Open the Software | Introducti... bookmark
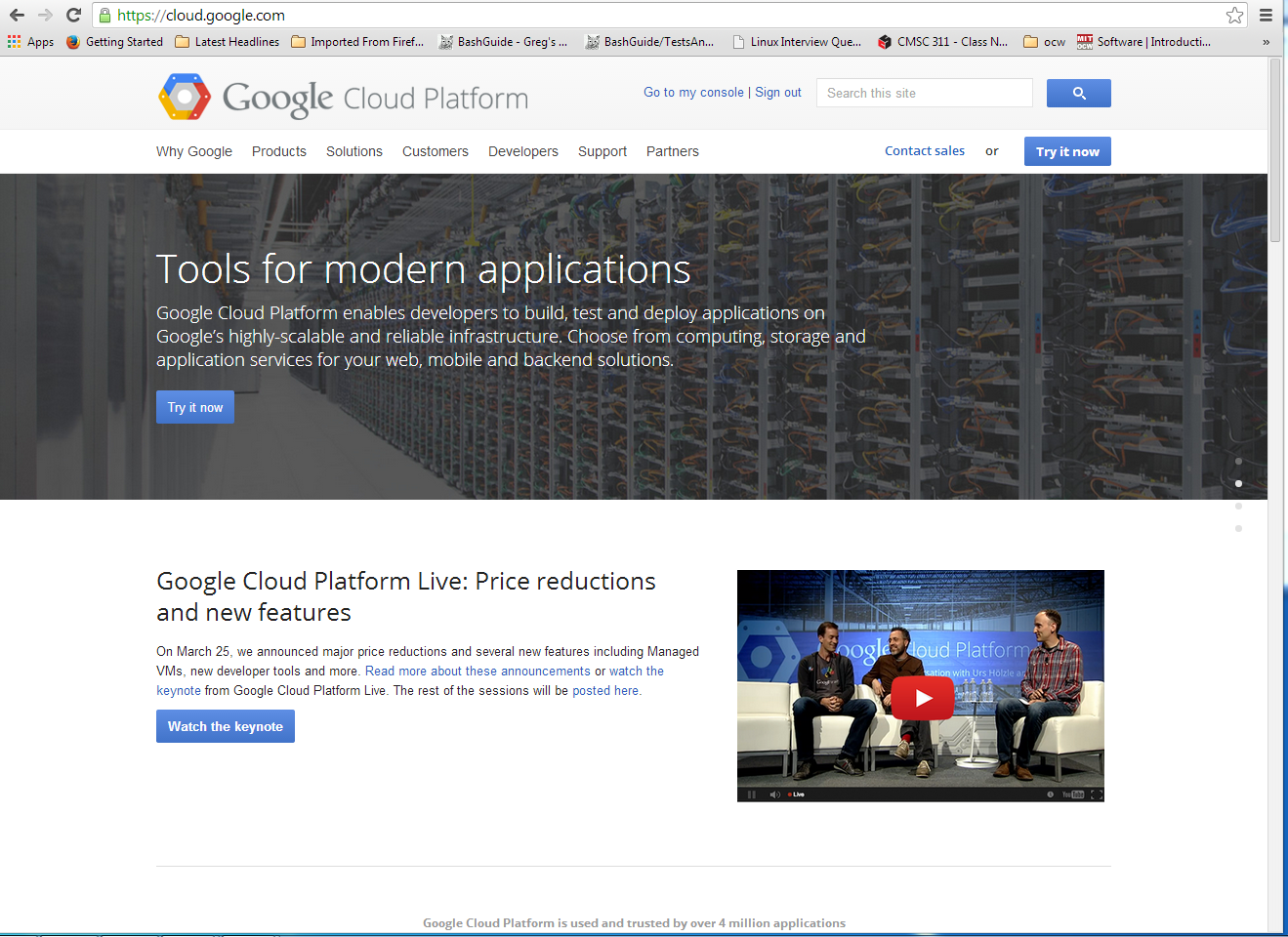Screen dimensions: 1288x937 (x=1143, y=42)
